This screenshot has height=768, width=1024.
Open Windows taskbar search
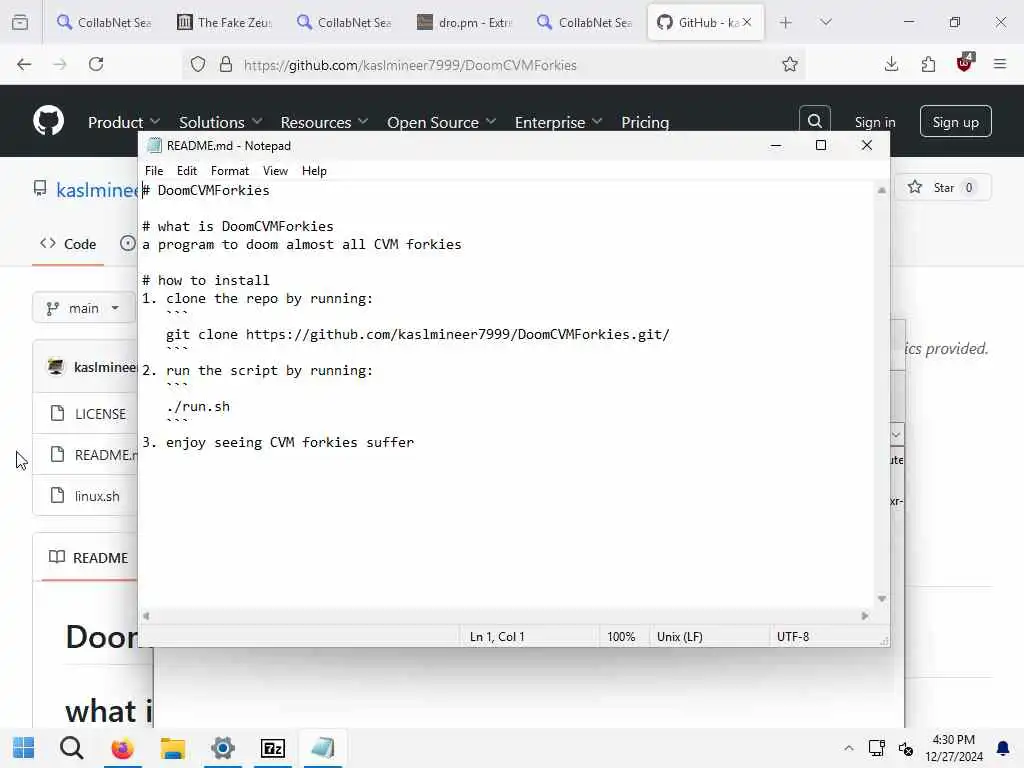72,748
